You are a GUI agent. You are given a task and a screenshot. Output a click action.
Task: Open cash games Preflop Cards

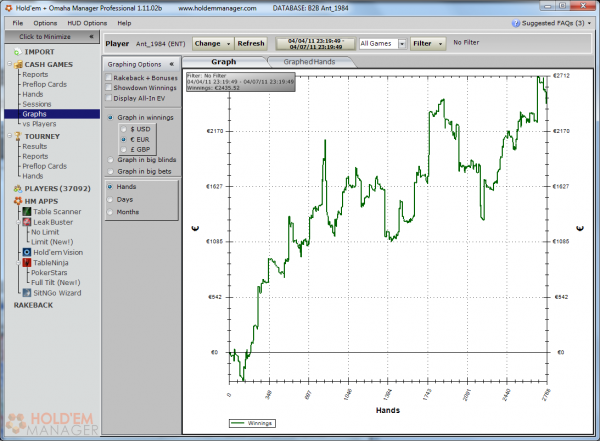click(44, 84)
